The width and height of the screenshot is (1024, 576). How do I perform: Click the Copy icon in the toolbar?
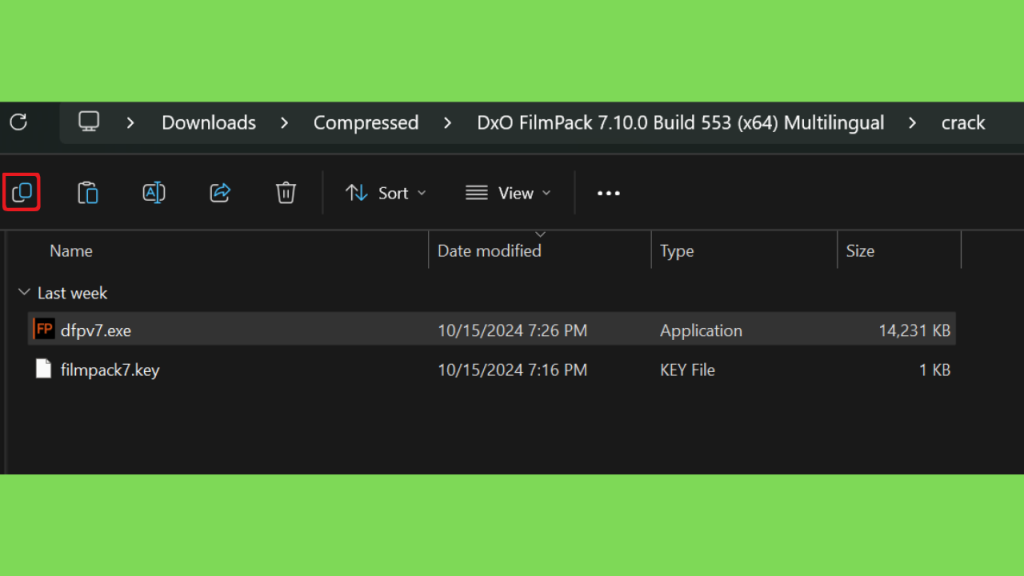(x=22, y=193)
